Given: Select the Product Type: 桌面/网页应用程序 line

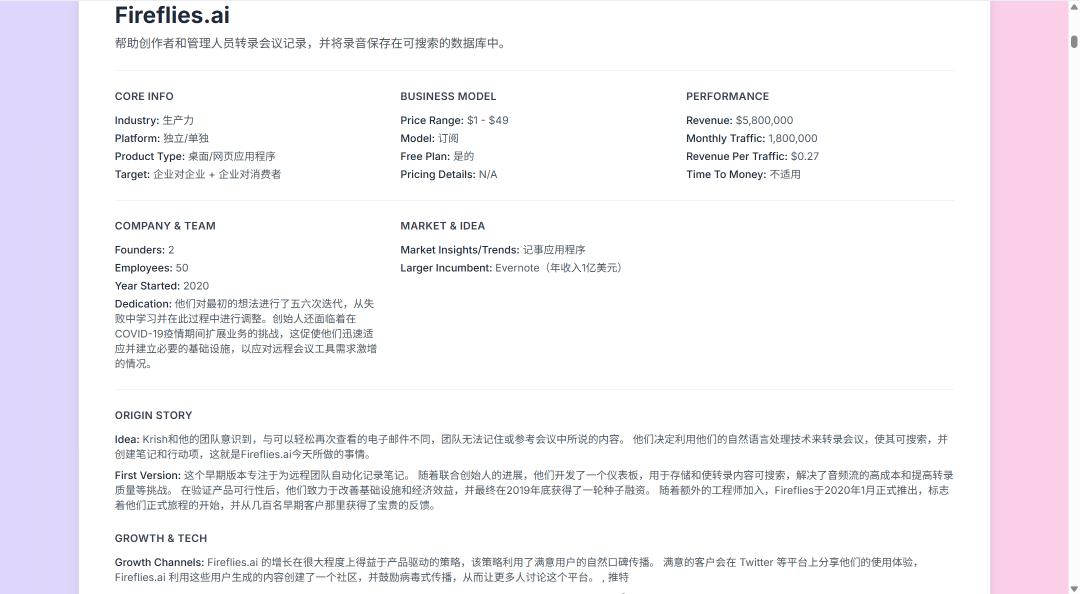Looking at the screenshot, I should 195,156.
